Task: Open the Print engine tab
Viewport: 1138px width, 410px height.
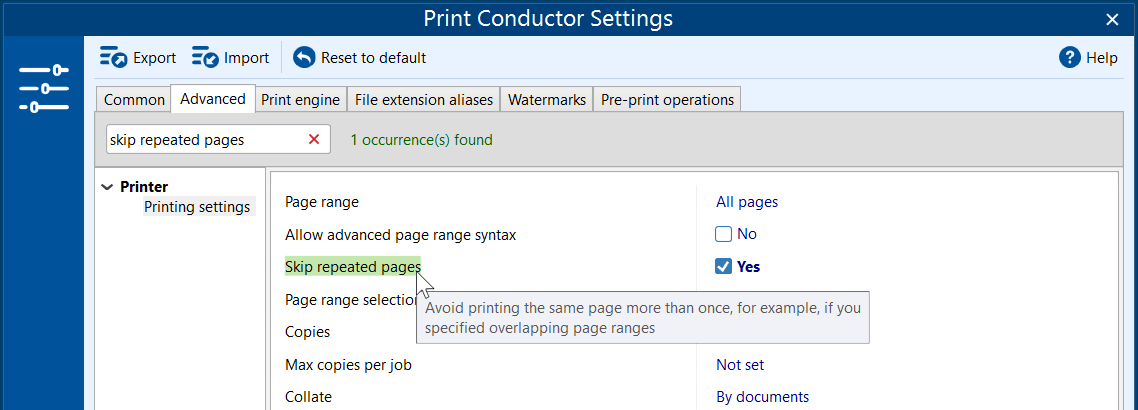Action: [x=301, y=100]
